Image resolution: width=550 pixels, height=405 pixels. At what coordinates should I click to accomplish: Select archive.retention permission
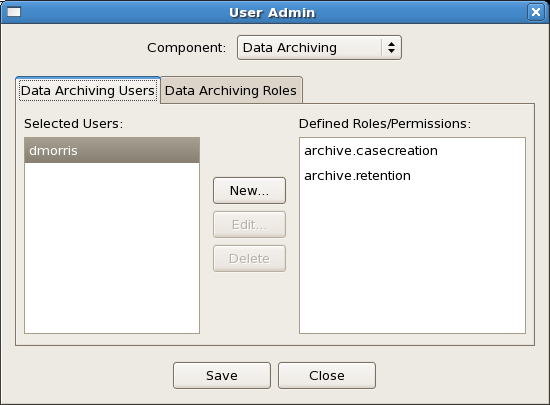[357, 175]
